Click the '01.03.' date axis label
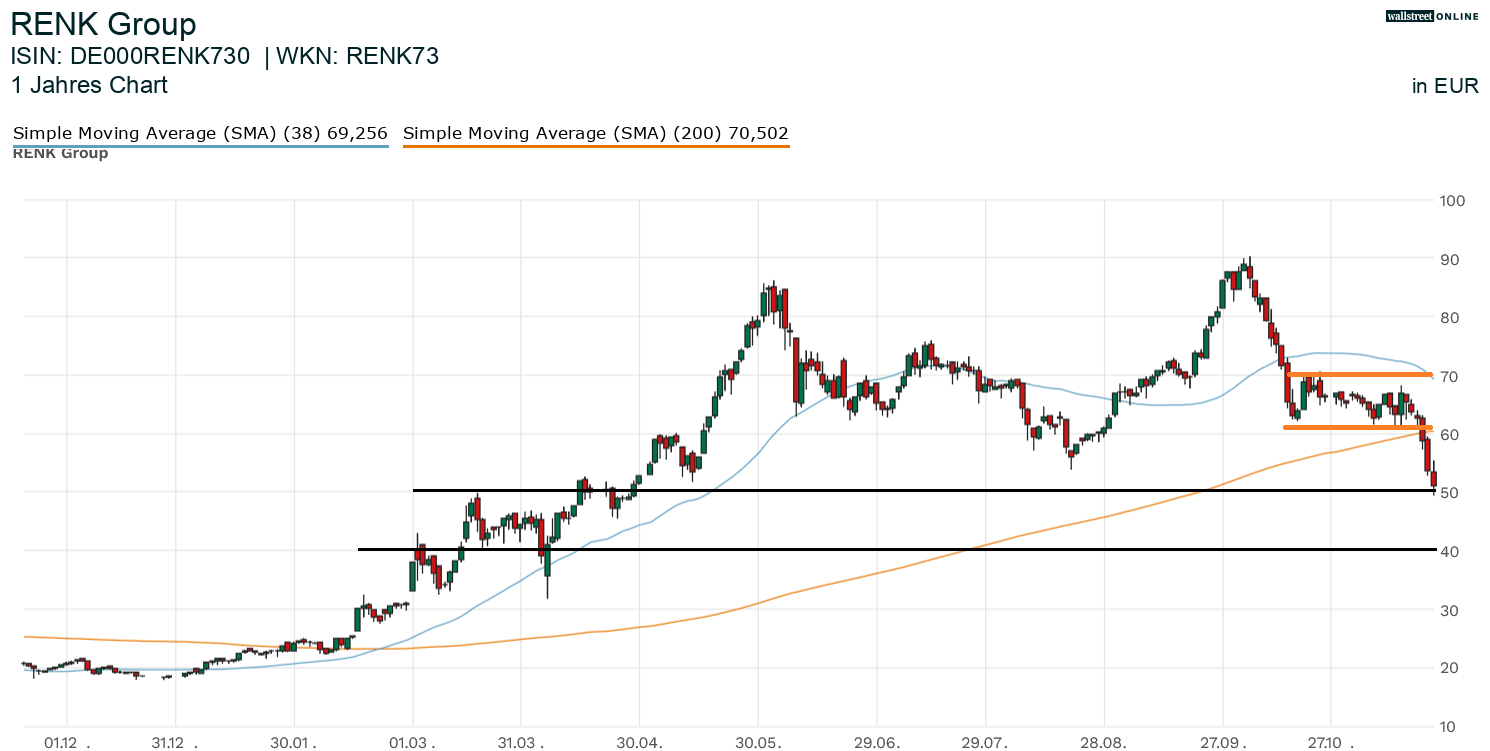1490x751 pixels. [413, 743]
